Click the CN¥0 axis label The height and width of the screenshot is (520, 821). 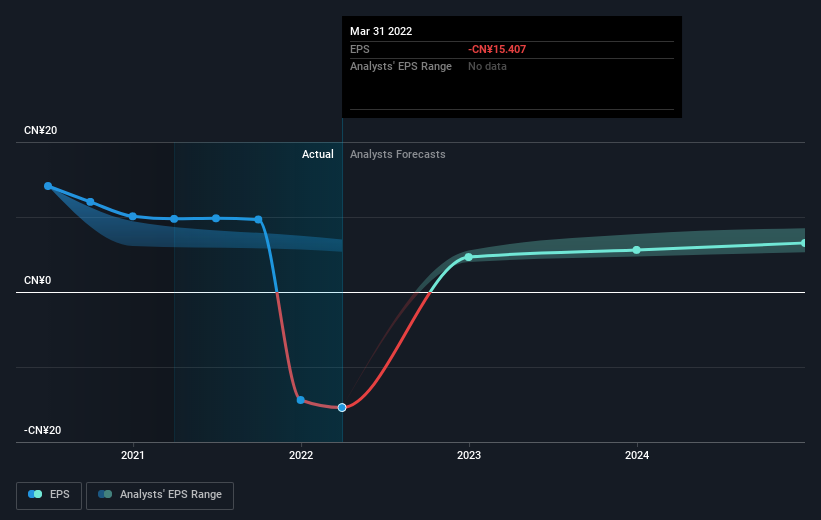coord(38,280)
